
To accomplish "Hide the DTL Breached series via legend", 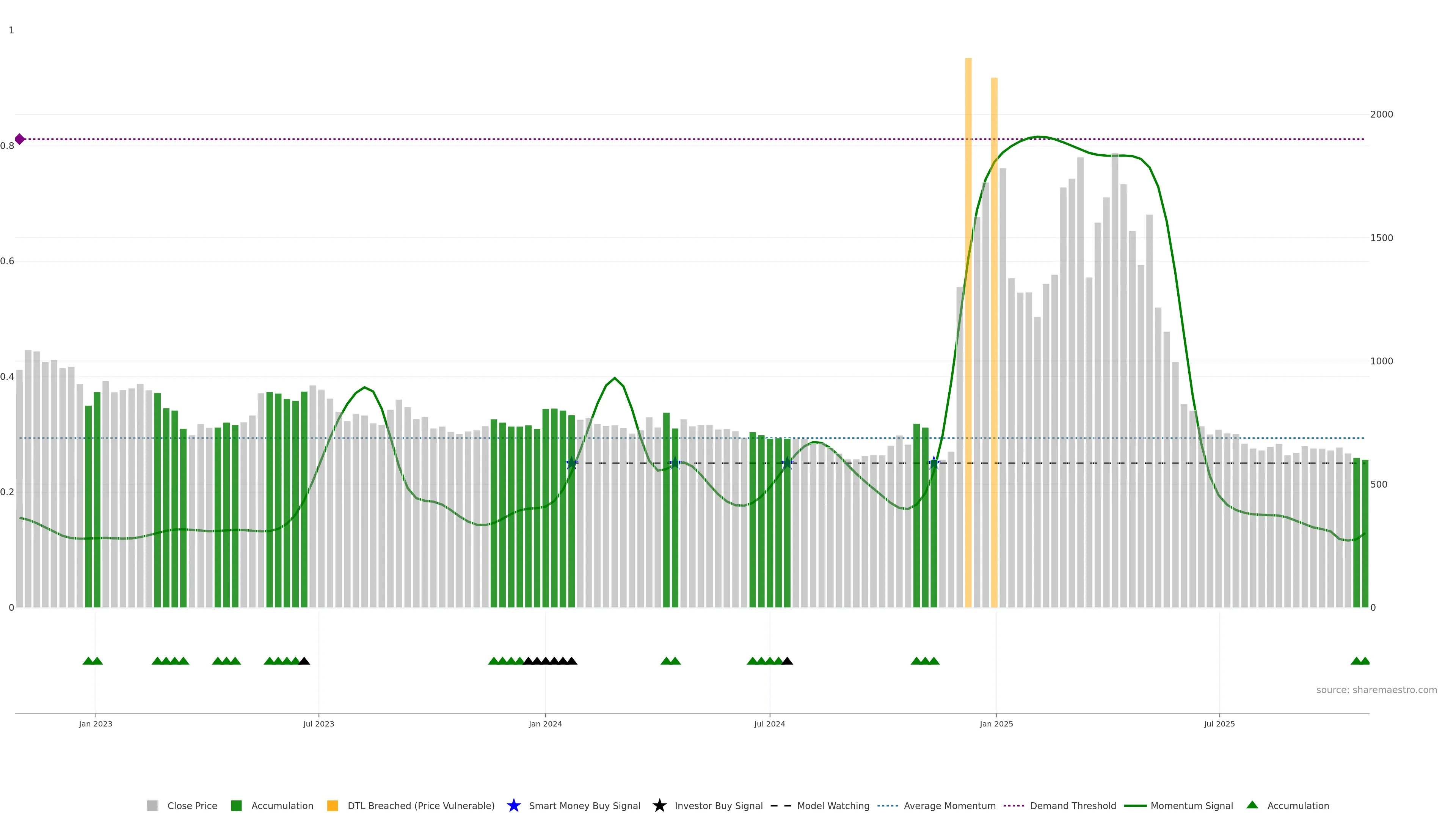I will pos(420,805).
